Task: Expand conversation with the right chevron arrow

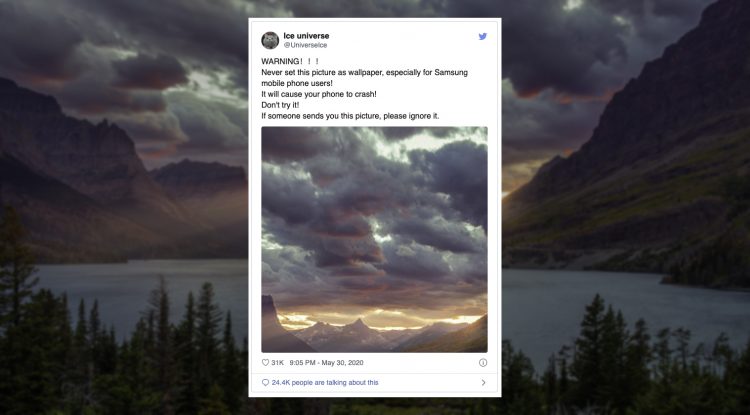Action: (x=484, y=382)
